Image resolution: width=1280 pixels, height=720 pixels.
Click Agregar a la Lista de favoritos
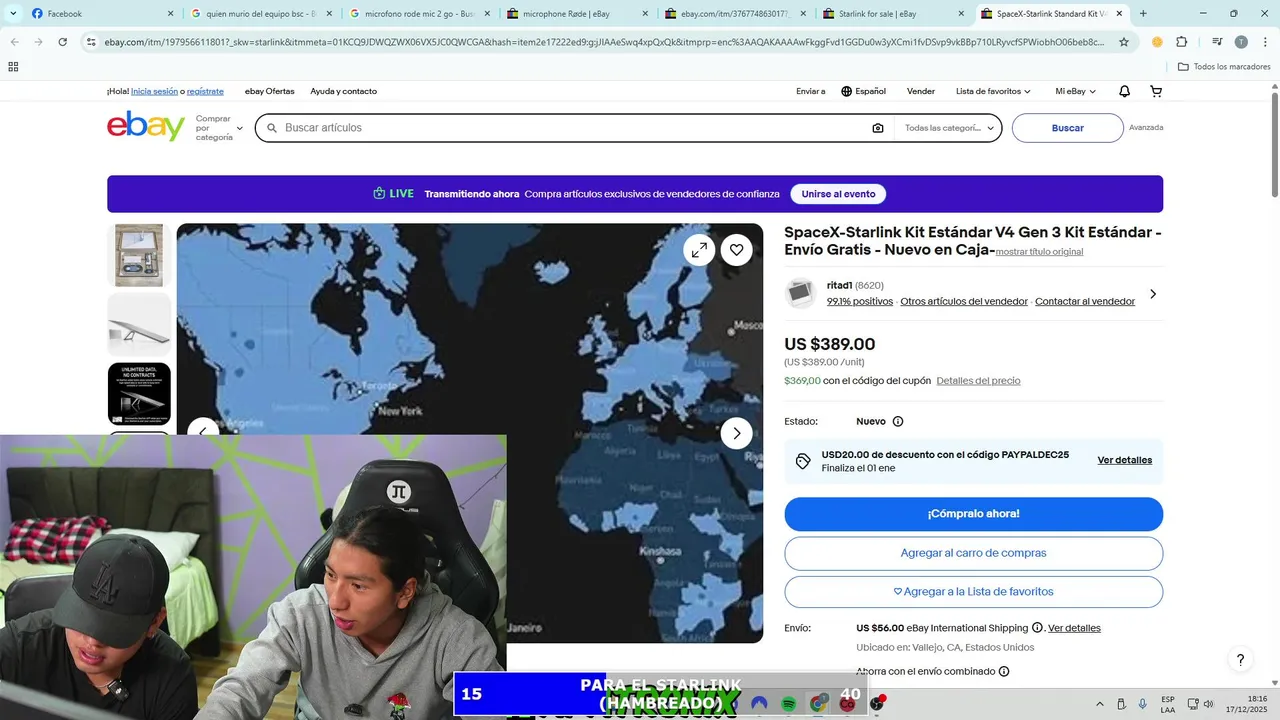coord(973,592)
